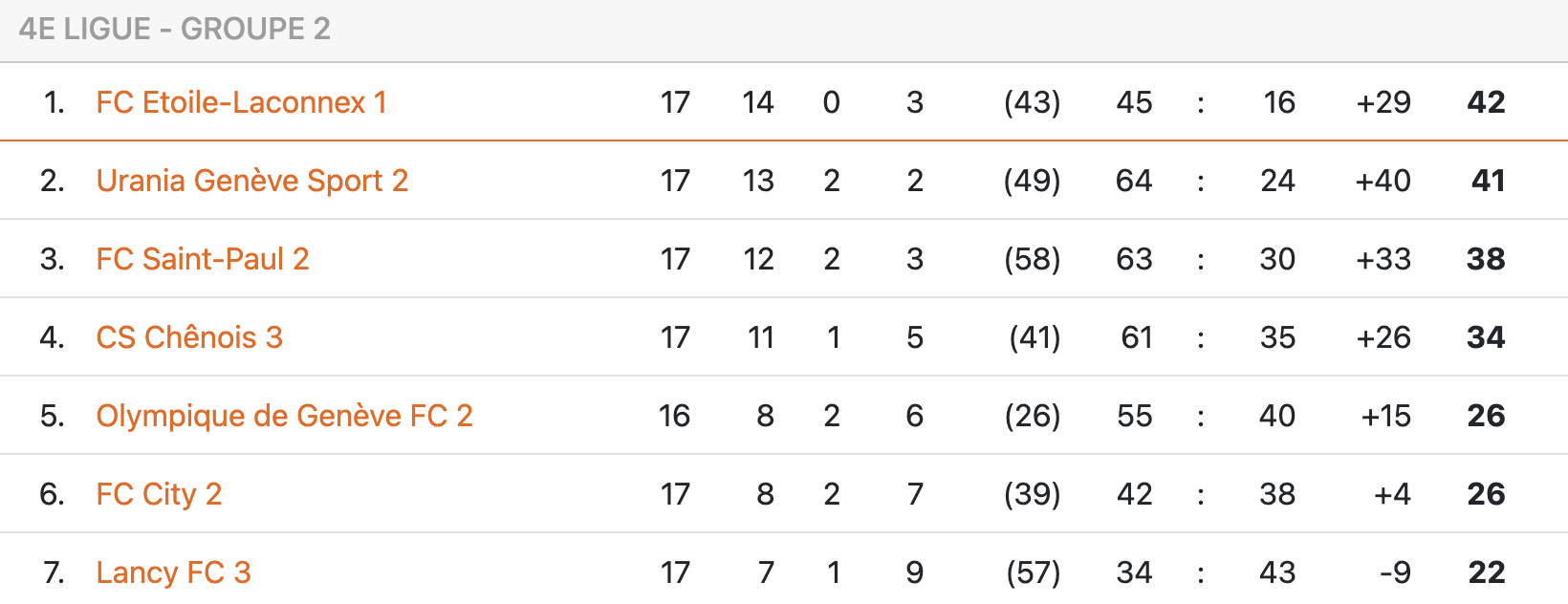The height and width of the screenshot is (604, 1568).
Task: View the Lancy FC 3 team page
Action: click(173, 572)
